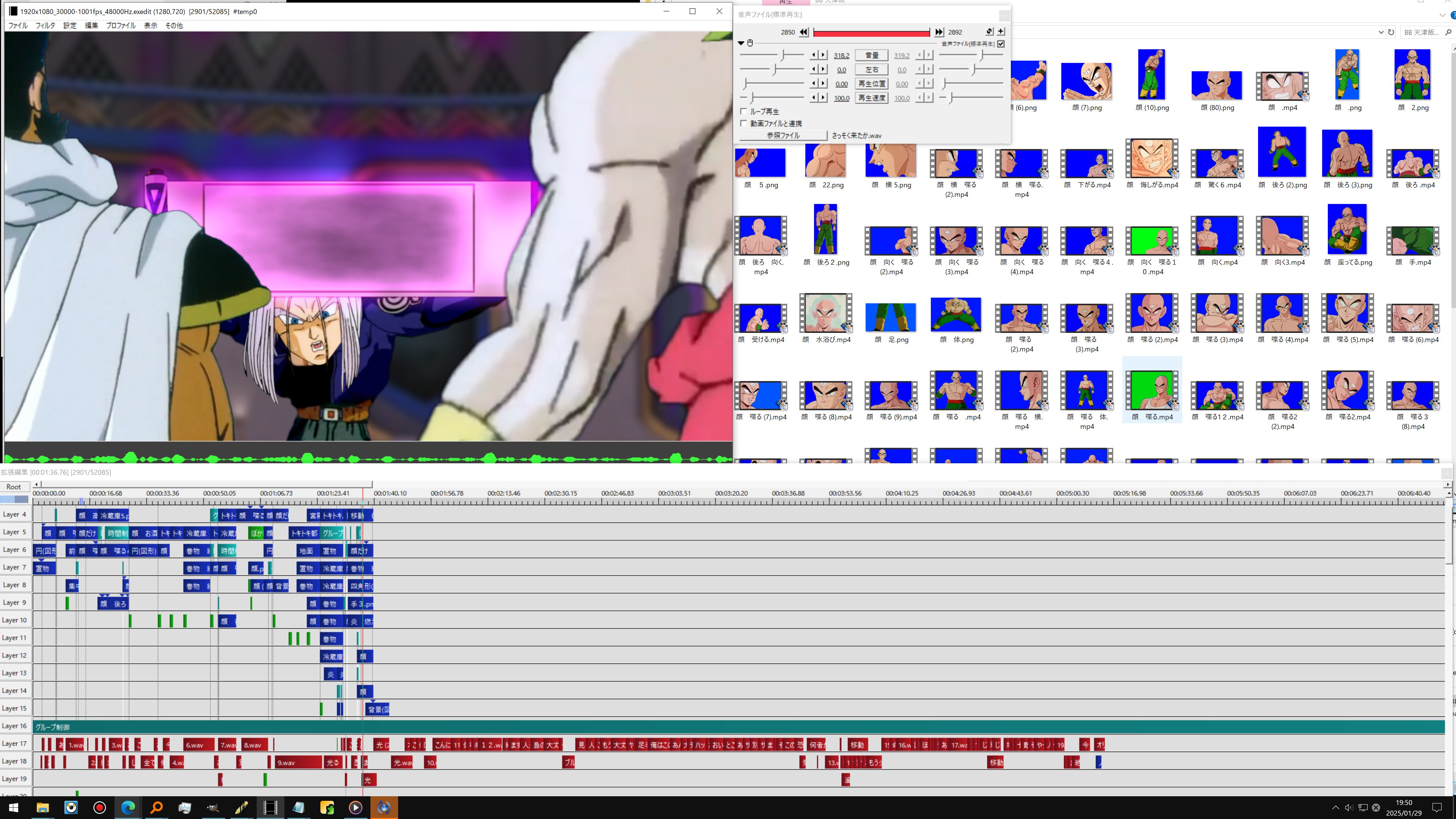Open the プロファイル menu
The height and width of the screenshot is (819, 1456).
[121, 25]
